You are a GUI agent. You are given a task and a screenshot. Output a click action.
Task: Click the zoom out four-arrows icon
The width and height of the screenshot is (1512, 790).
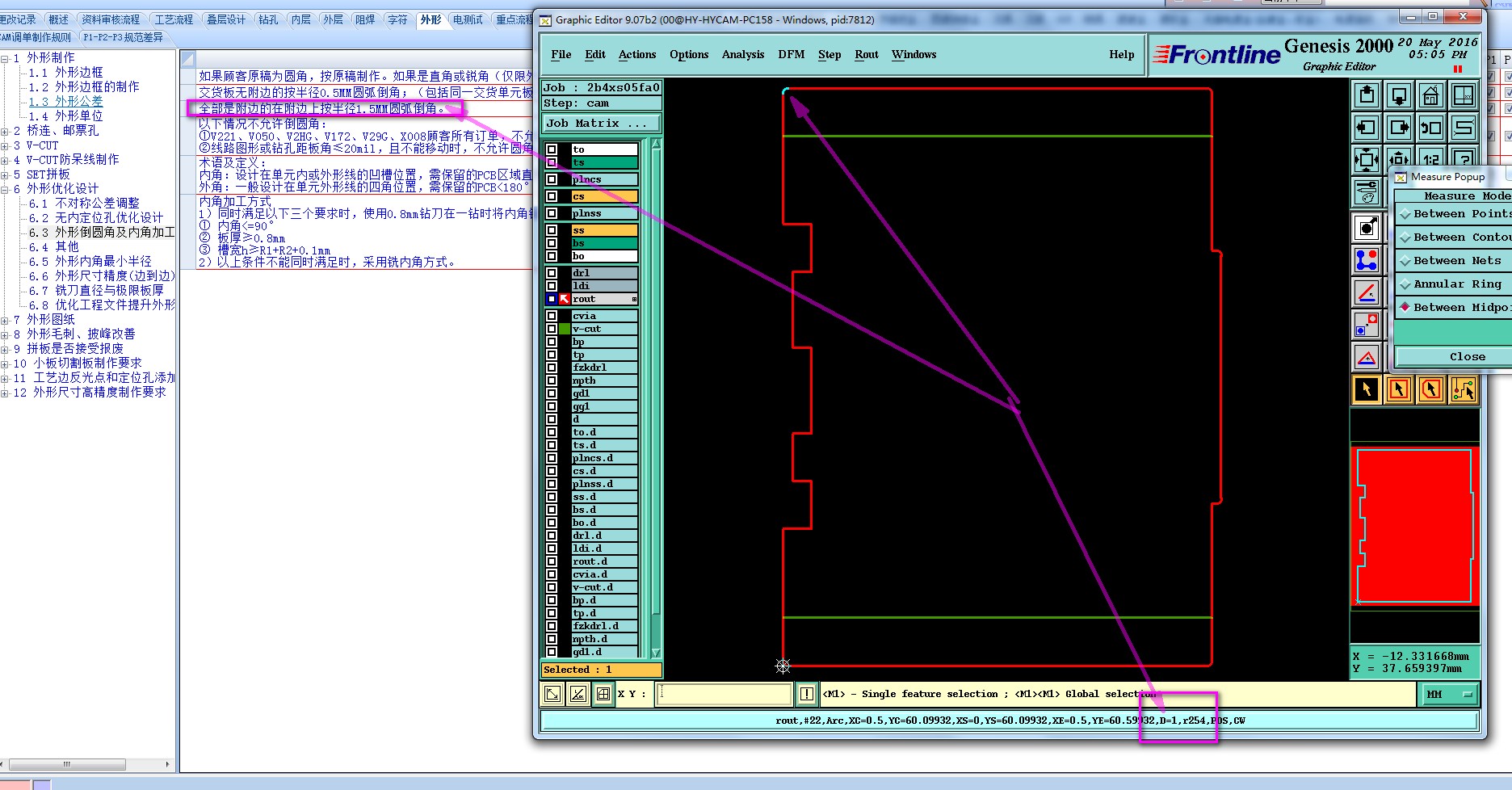tap(1367, 159)
